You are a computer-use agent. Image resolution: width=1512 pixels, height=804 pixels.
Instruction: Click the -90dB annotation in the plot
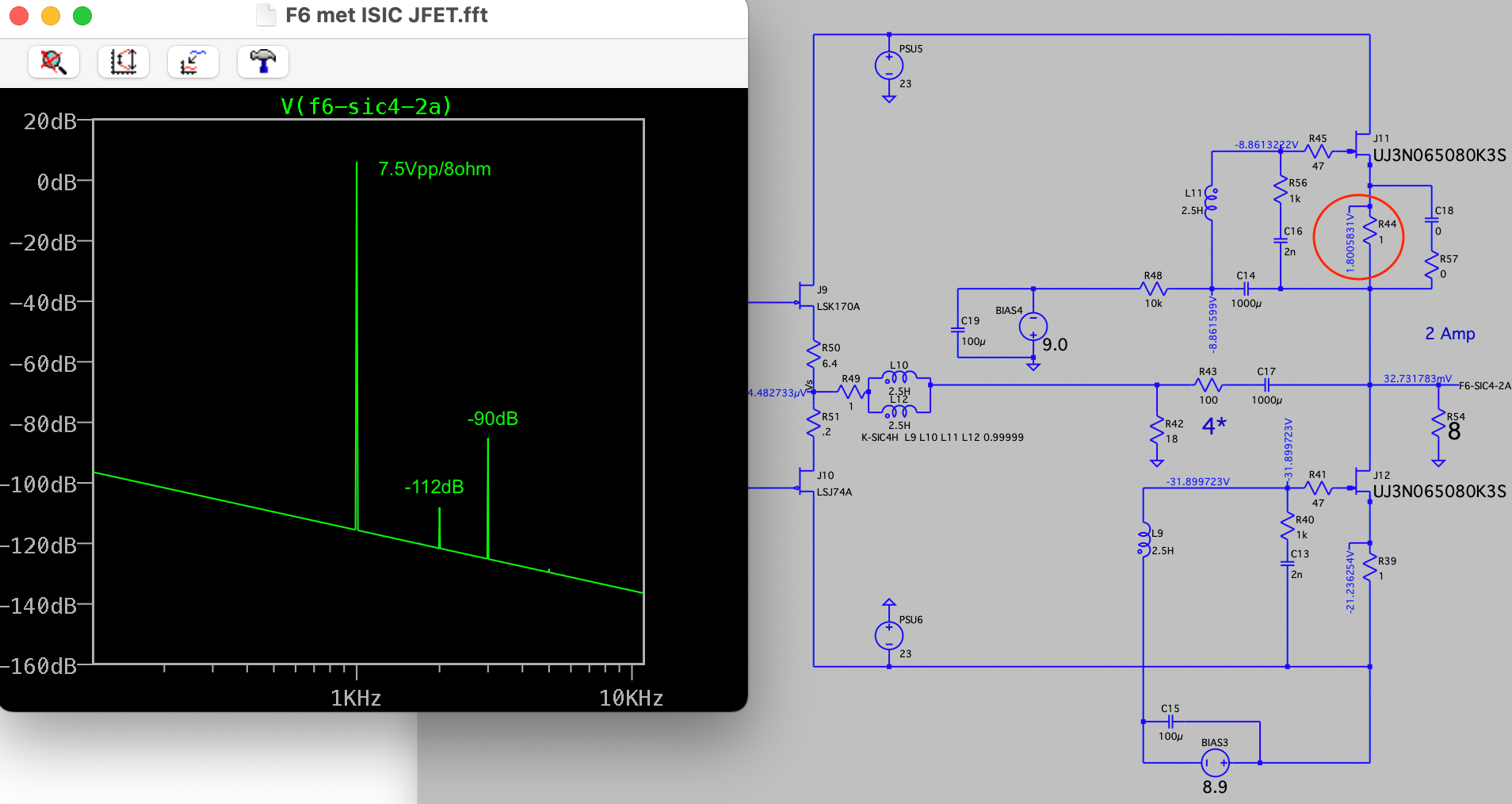click(x=492, y=419)
